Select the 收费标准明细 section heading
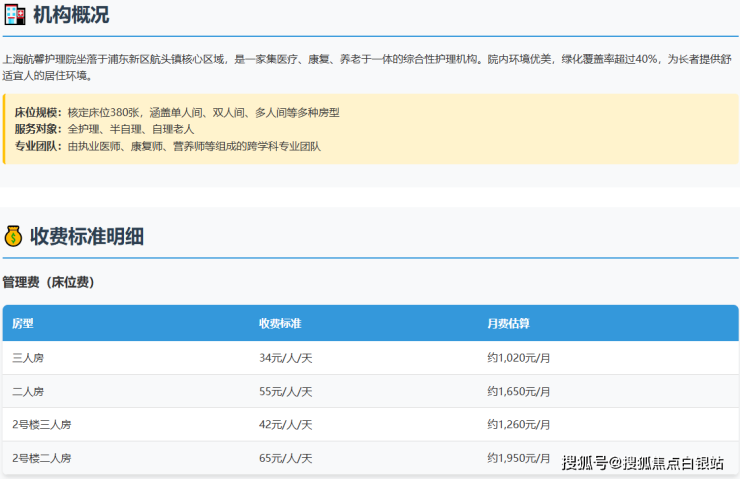 (x=87, y=236)
